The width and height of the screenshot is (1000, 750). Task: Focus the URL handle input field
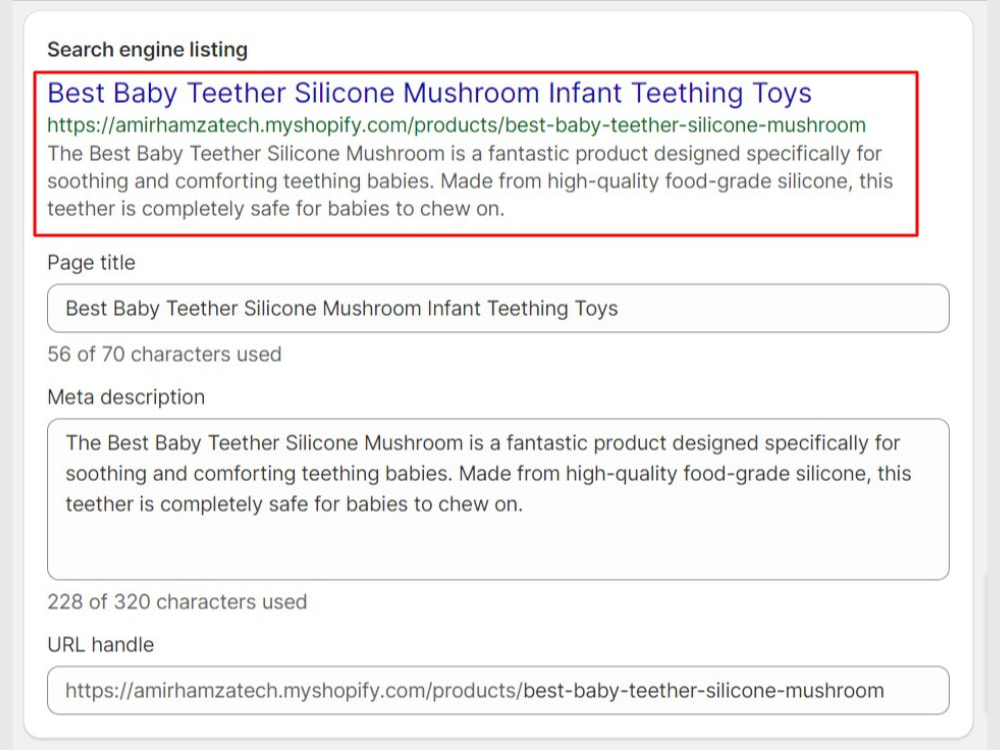pos(498,690)
